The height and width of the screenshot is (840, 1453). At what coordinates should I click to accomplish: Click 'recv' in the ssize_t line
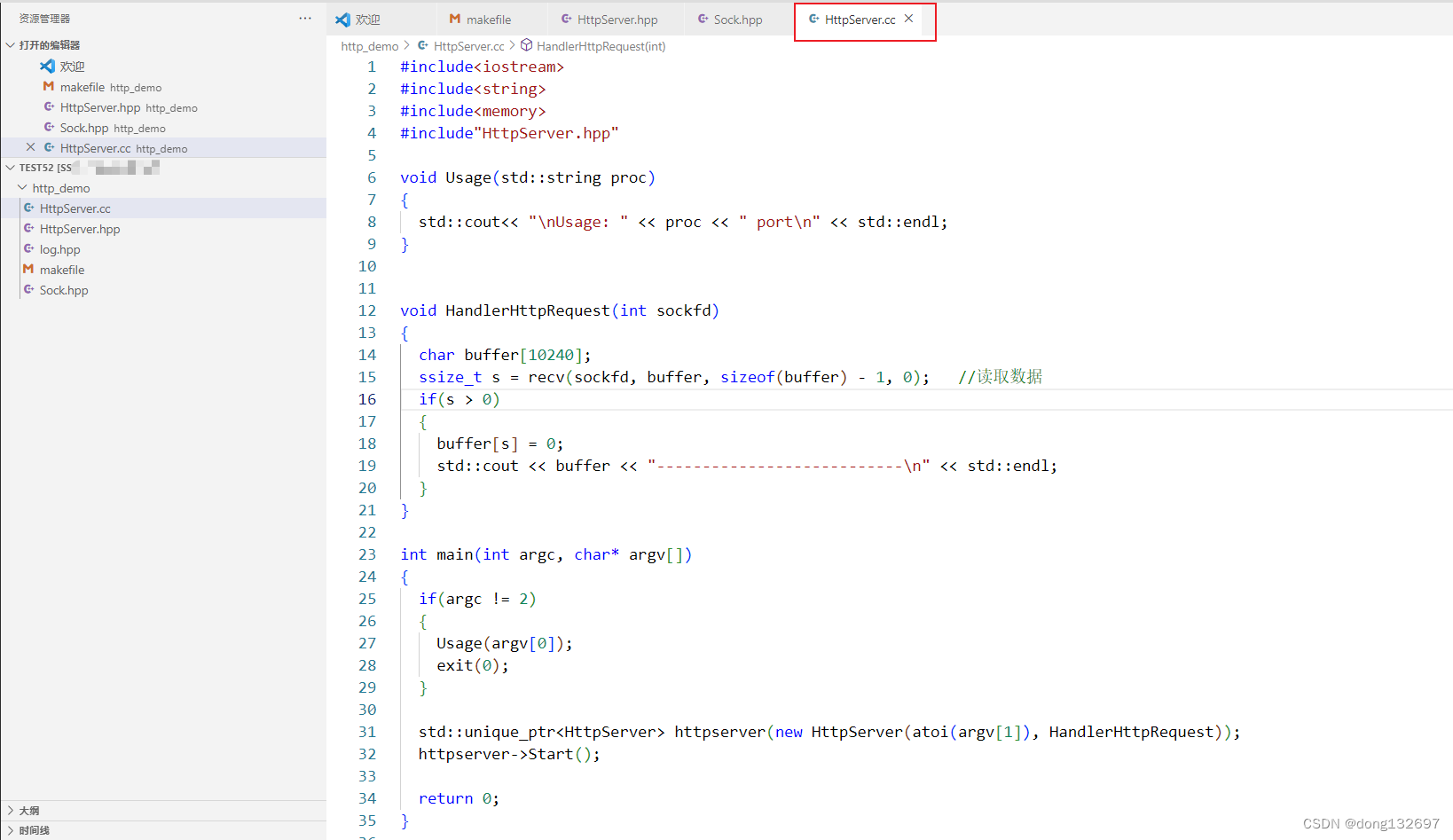pyautogui.click(x=546, y=377)
